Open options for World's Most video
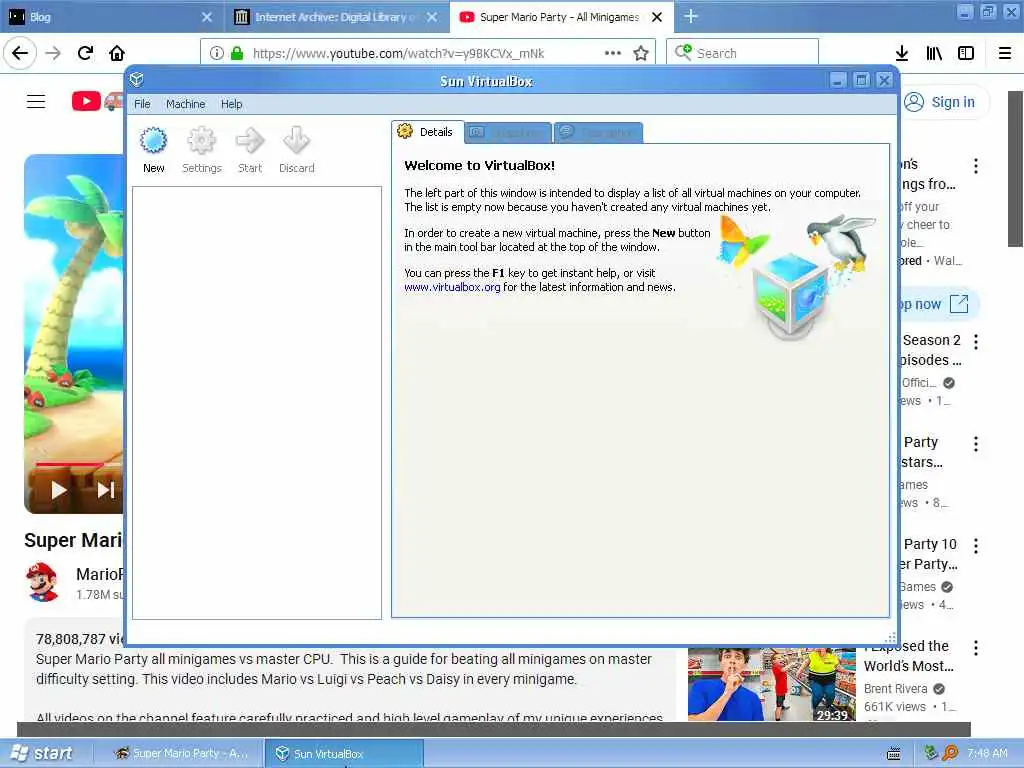 pos(976,648)
